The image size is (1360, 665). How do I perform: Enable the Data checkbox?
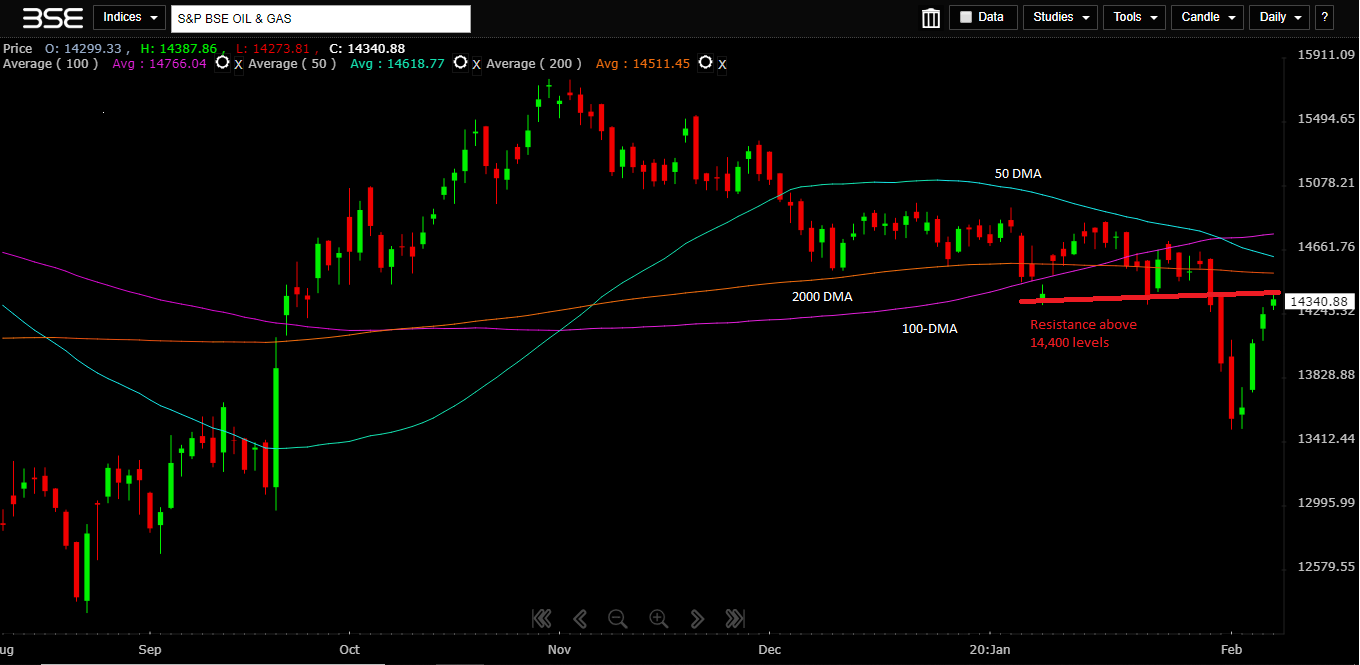(x=966, y=17)
